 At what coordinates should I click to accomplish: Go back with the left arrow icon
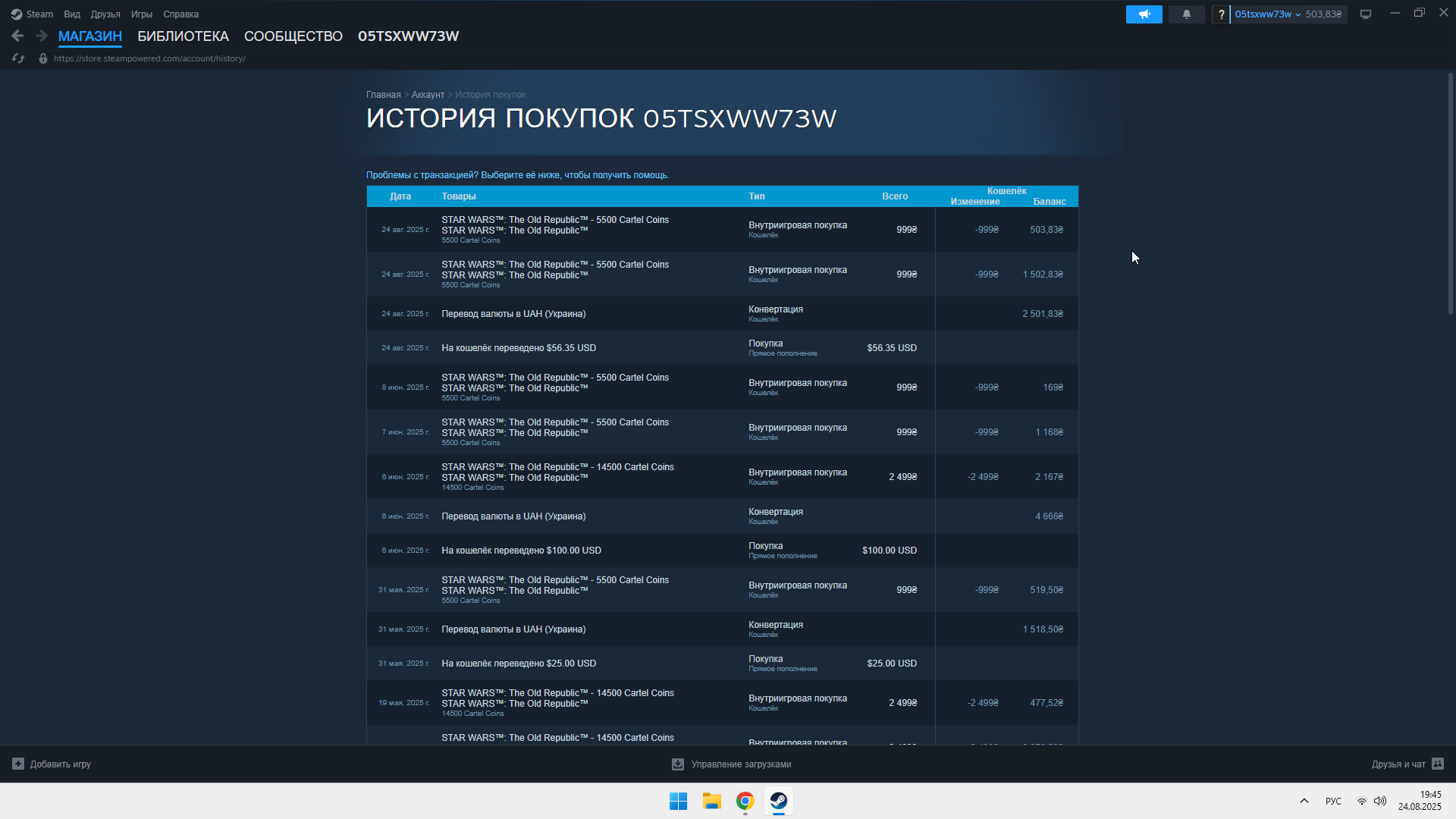coord(17,36)
